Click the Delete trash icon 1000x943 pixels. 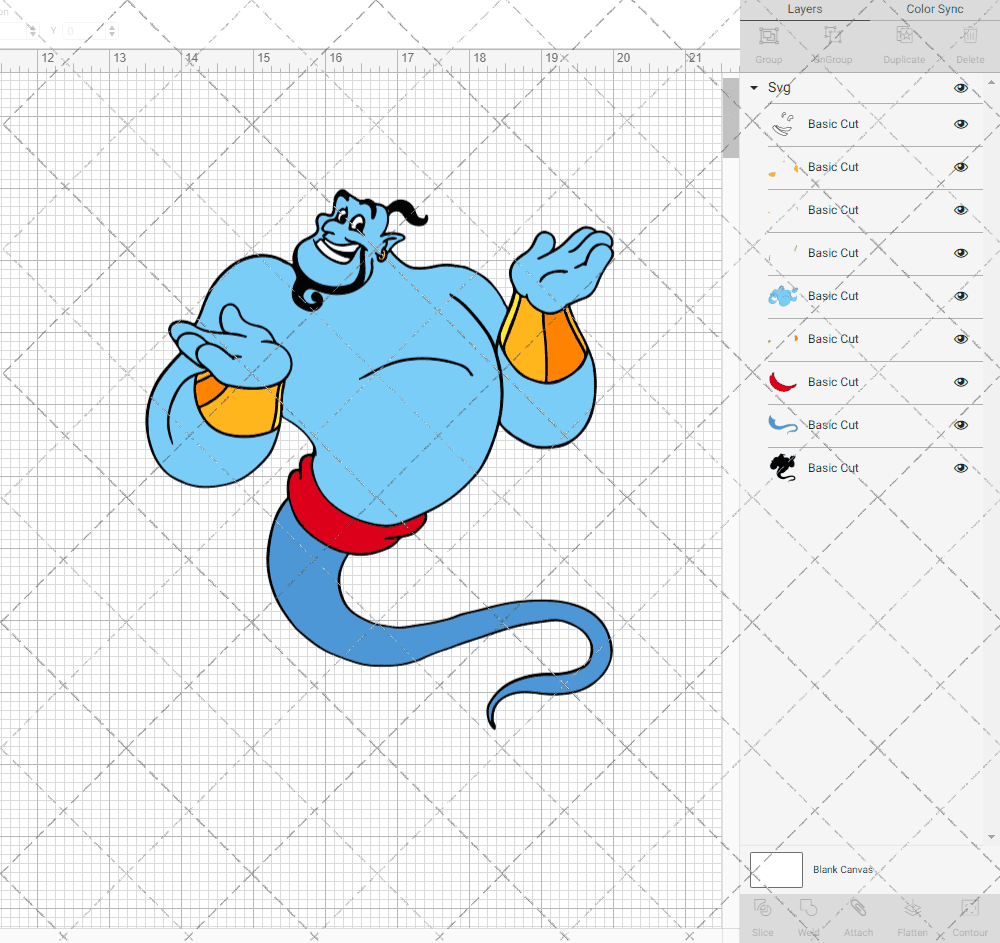pyautogui.click(x=970, y=36)
